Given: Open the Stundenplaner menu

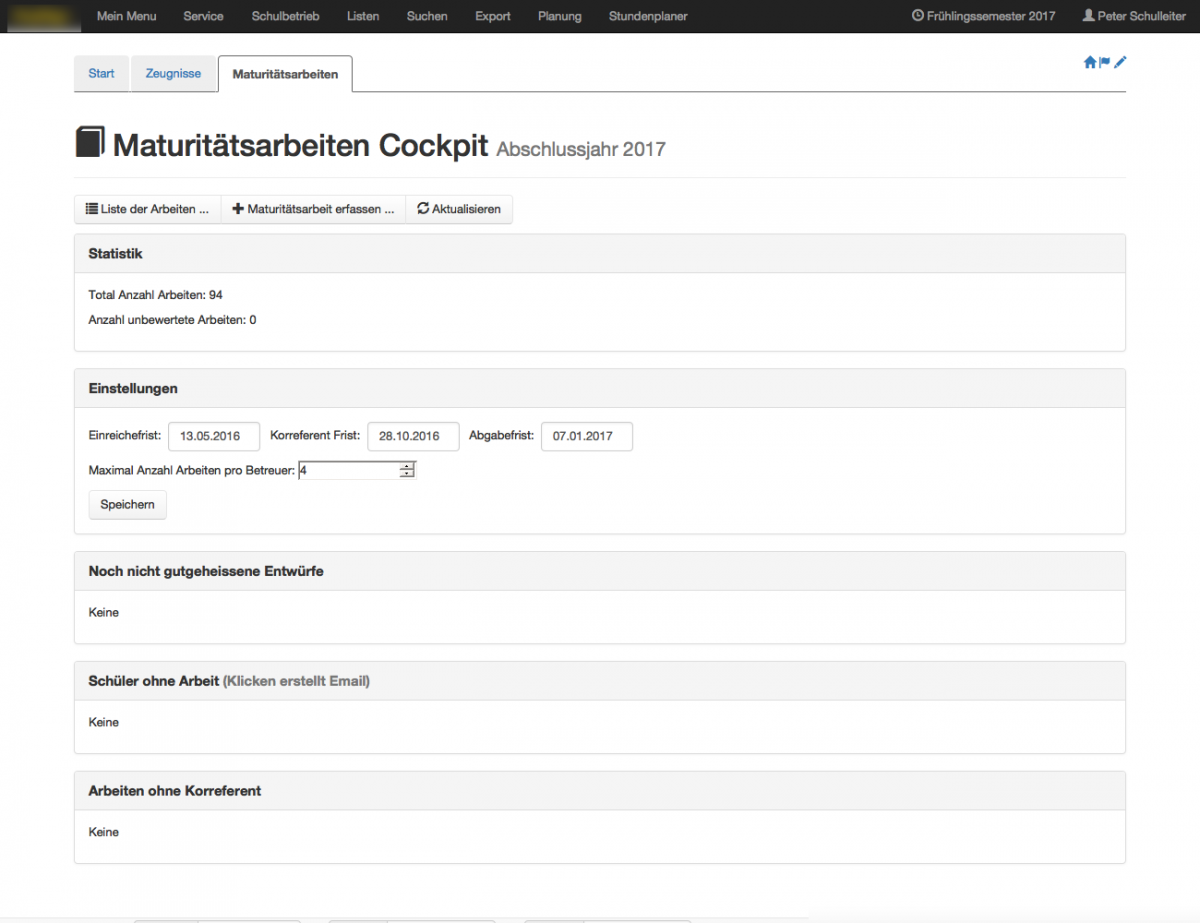Looking at the screenshot, I should pyautogui.click(x=648, y=16).
